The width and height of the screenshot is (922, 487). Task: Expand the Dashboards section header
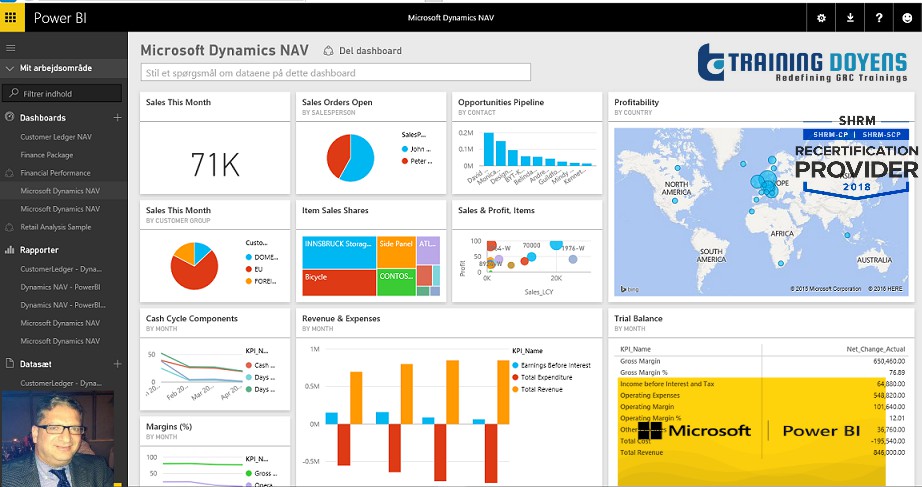pos(43,118)
